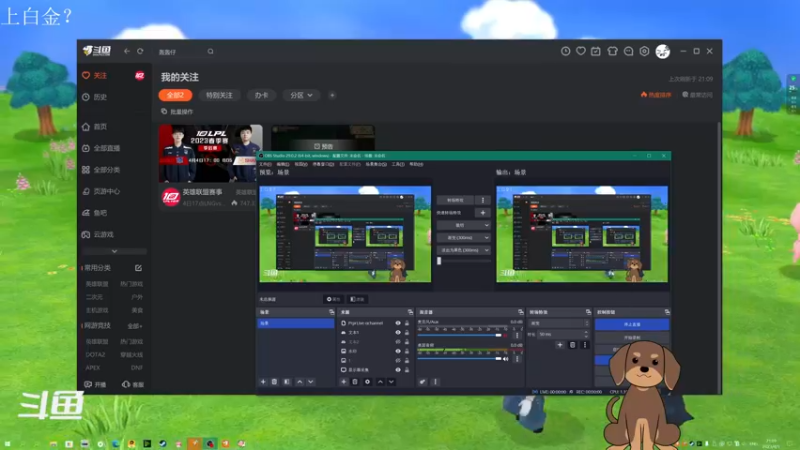This screenshot has height=450, width=800.
Task: Open the 关注 heart item in Douyu sidebar
Action: click(x=95, y=76)
